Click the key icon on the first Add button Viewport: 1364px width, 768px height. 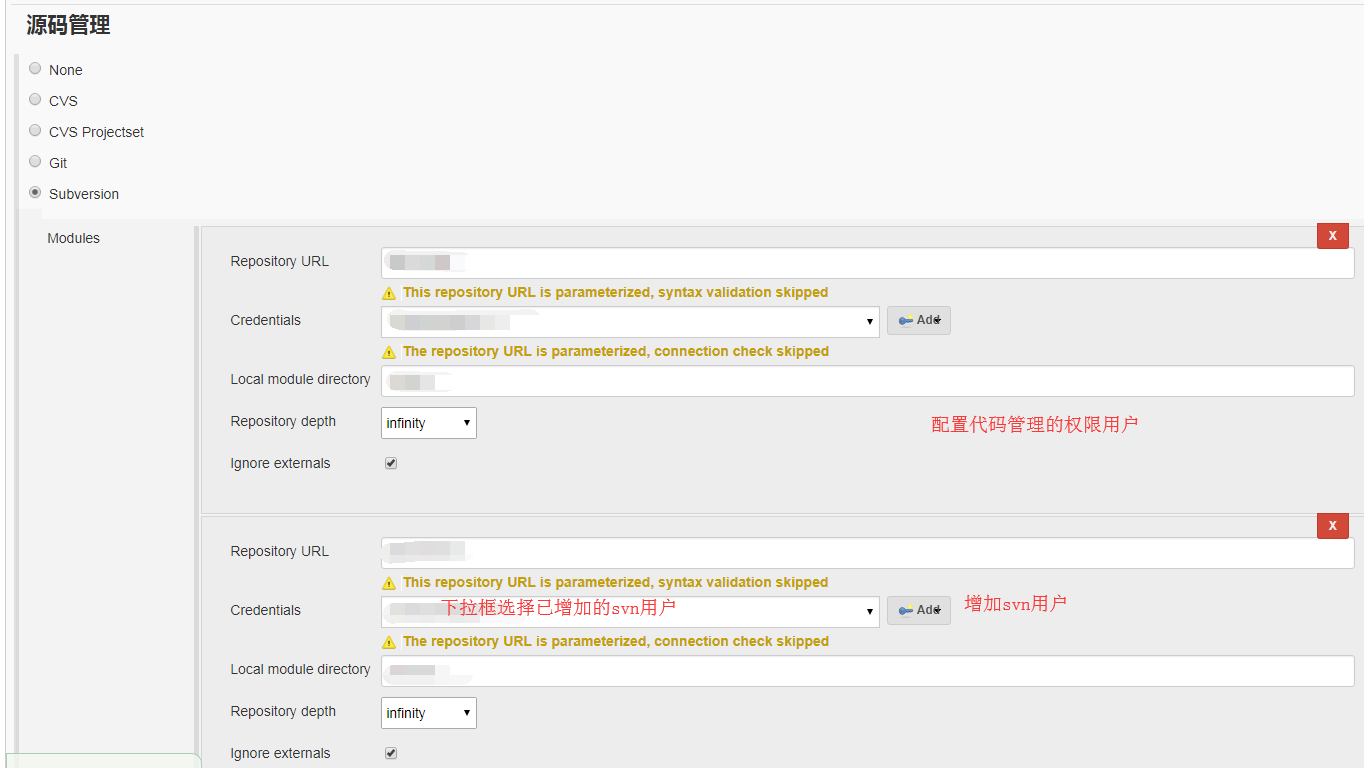[905, 320]
